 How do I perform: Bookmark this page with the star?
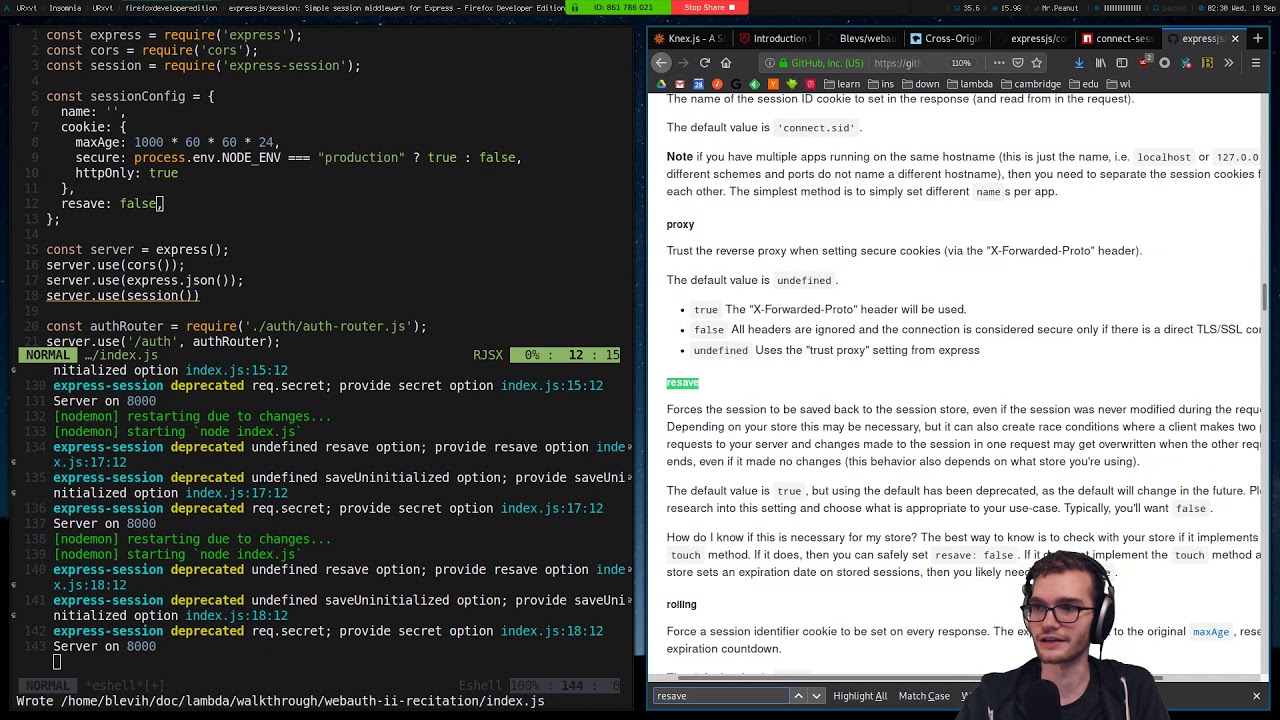pos(1037,63)
